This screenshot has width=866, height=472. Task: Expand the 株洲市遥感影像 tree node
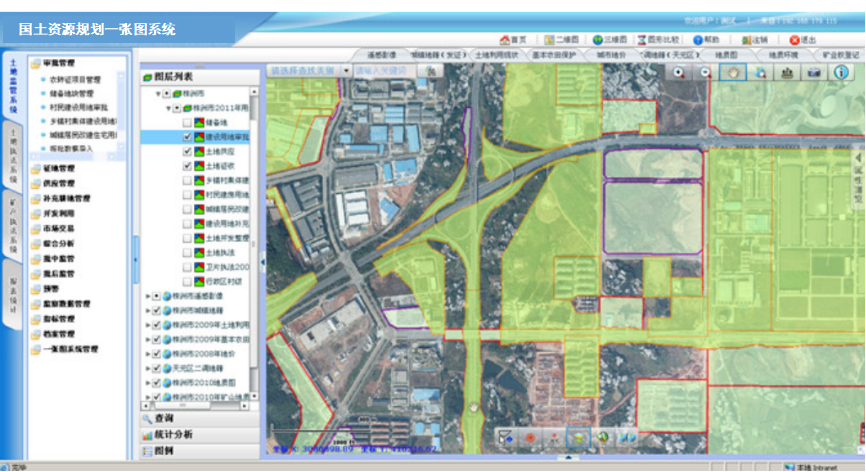pos(148,296)
